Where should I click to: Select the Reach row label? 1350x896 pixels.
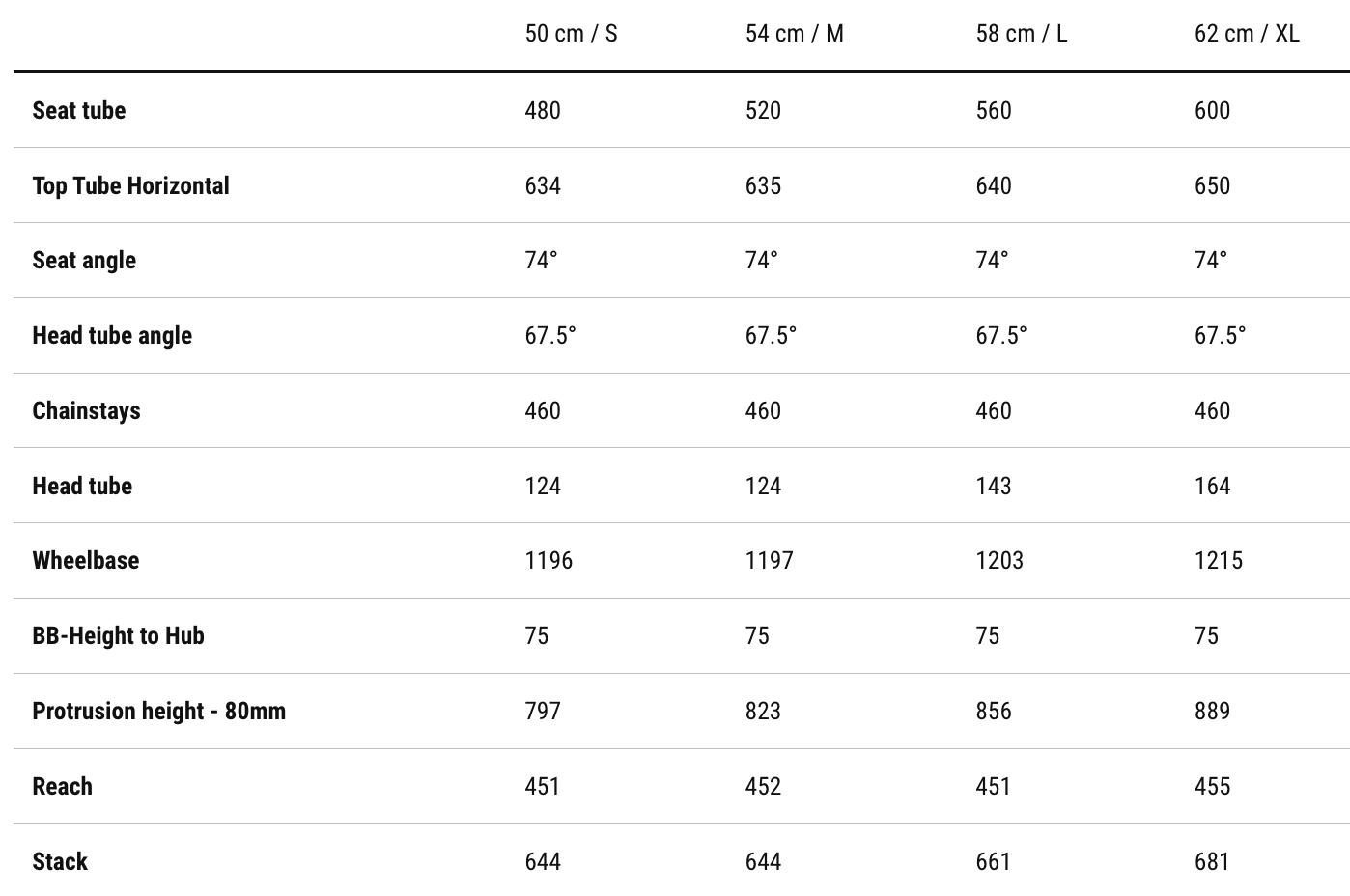pyautogui.click(x=63, y=786)
